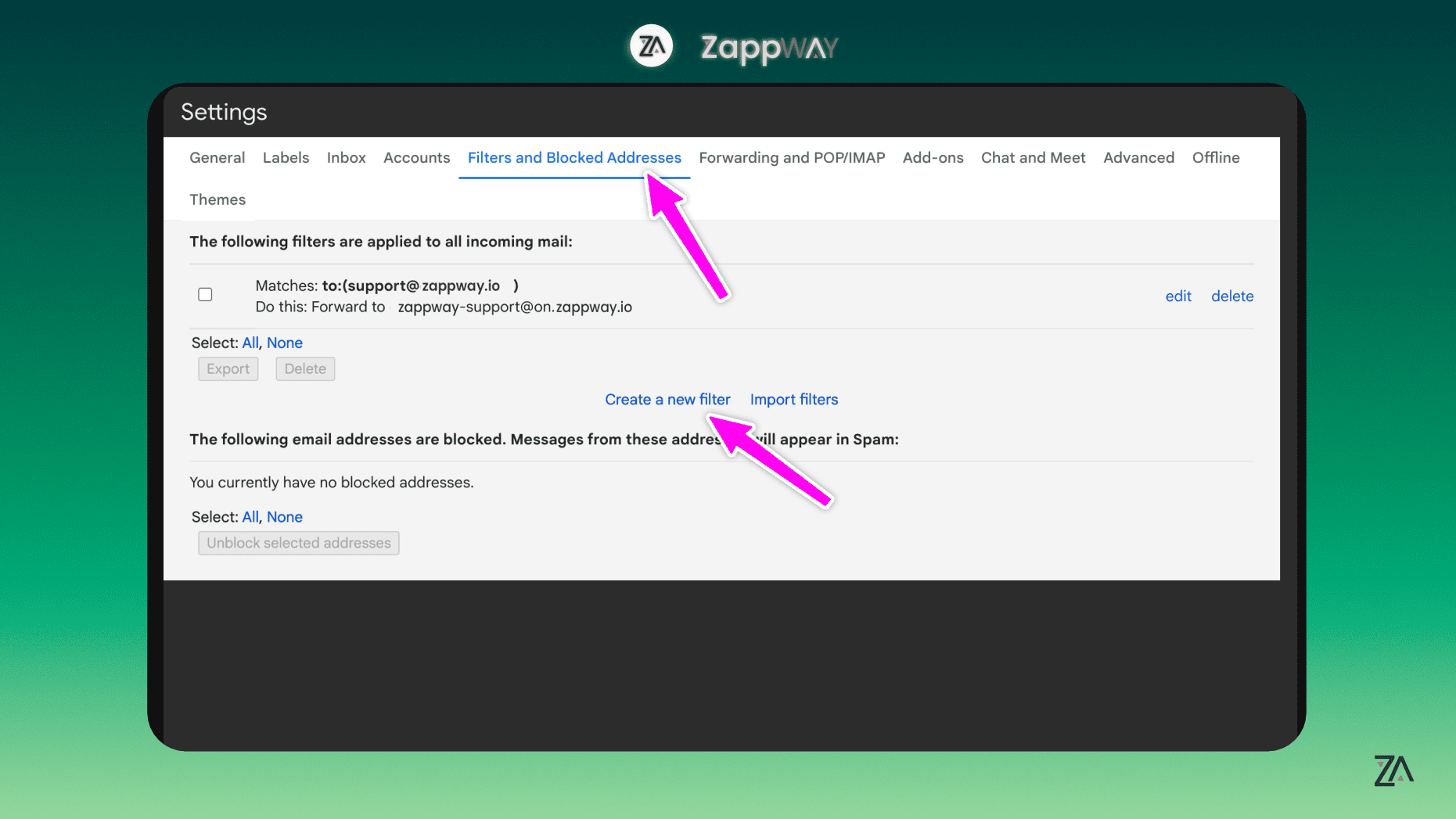
Task: Open the Chat and Meet settings
Action: point(1033,157)
